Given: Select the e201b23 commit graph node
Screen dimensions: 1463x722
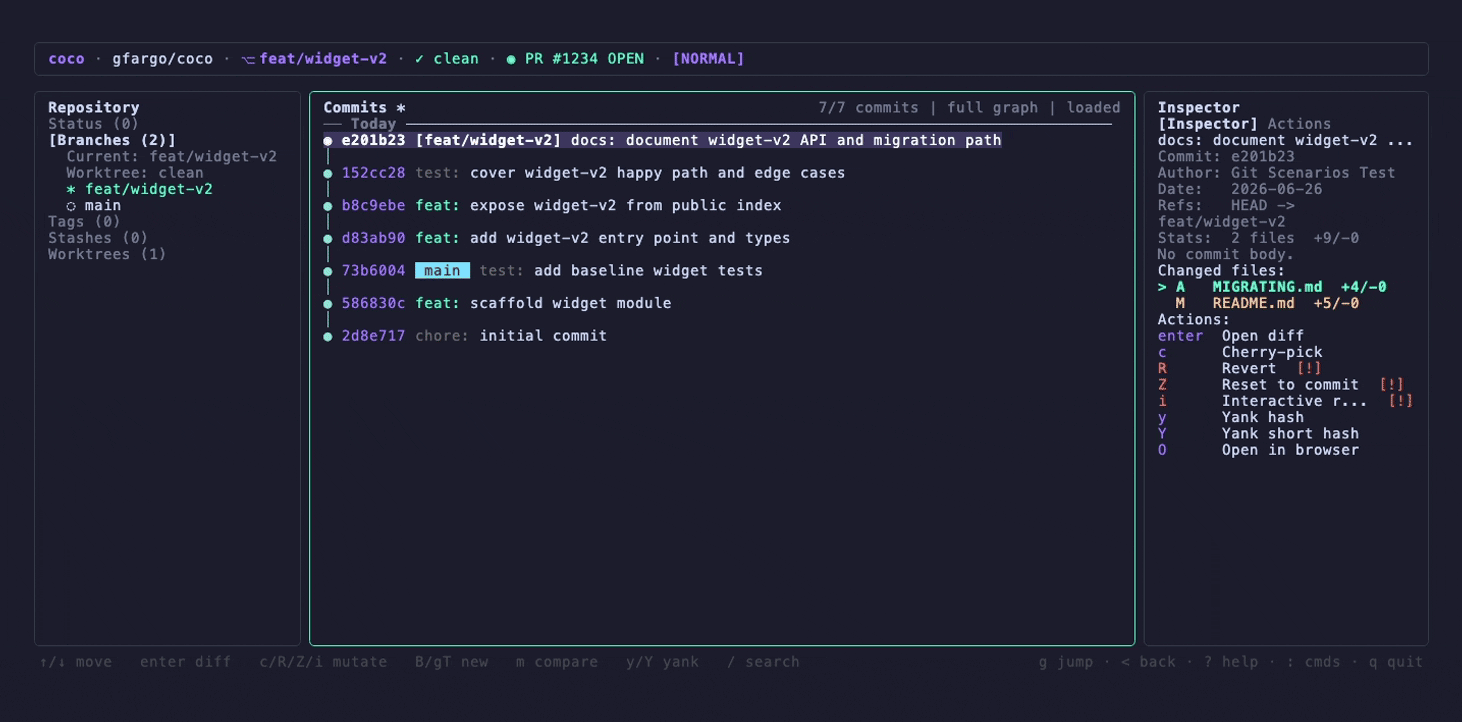Looking at the screenshot, I should [328, 141].
